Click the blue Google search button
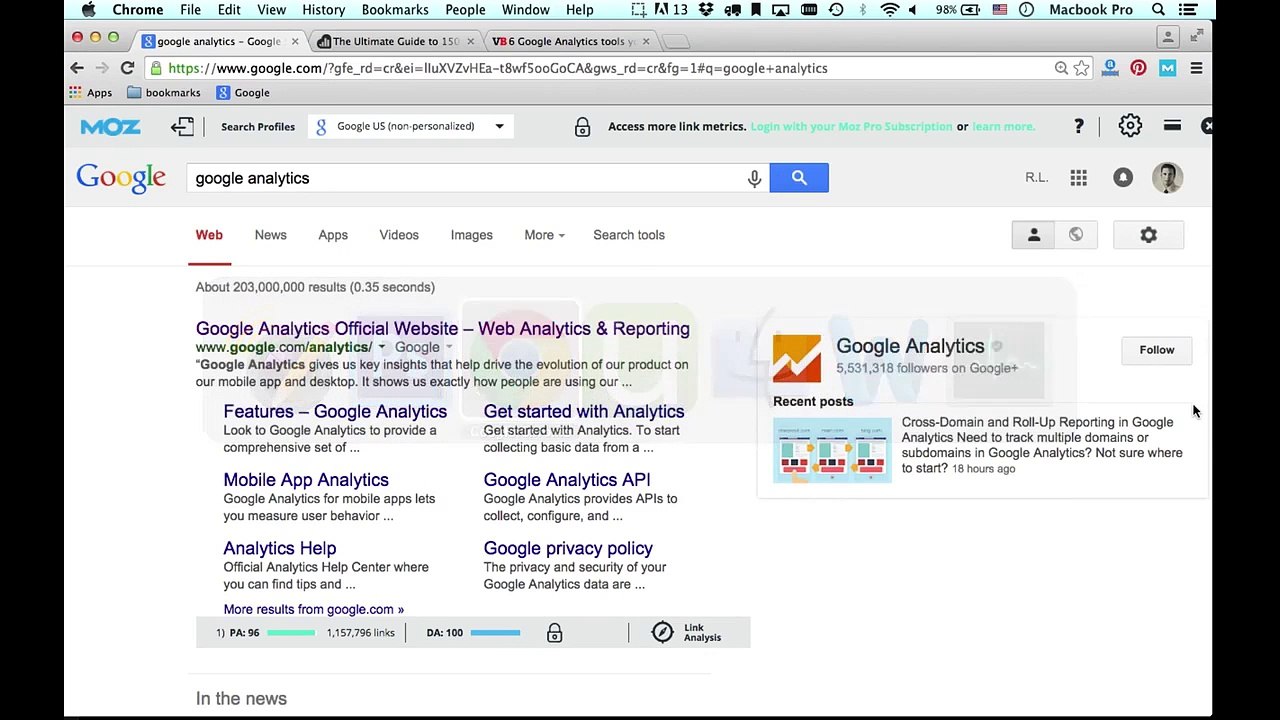The image size is (1280, 720). 799,178
